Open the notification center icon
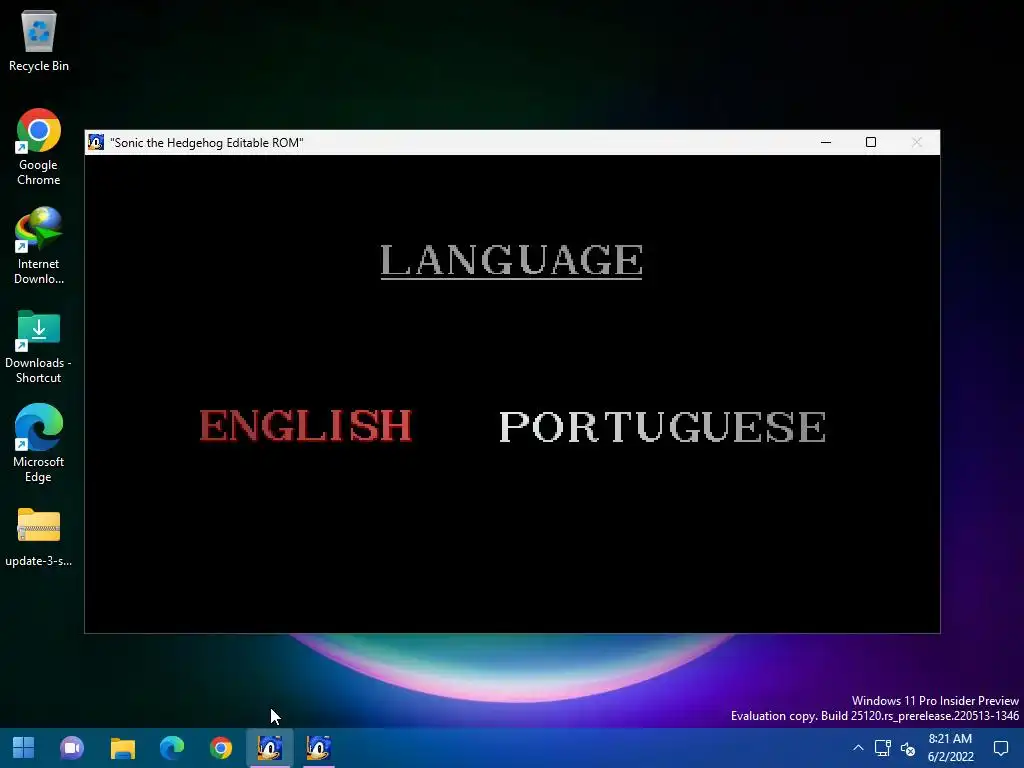This screenshot has width=1024, height=768. coord(1000,748)
